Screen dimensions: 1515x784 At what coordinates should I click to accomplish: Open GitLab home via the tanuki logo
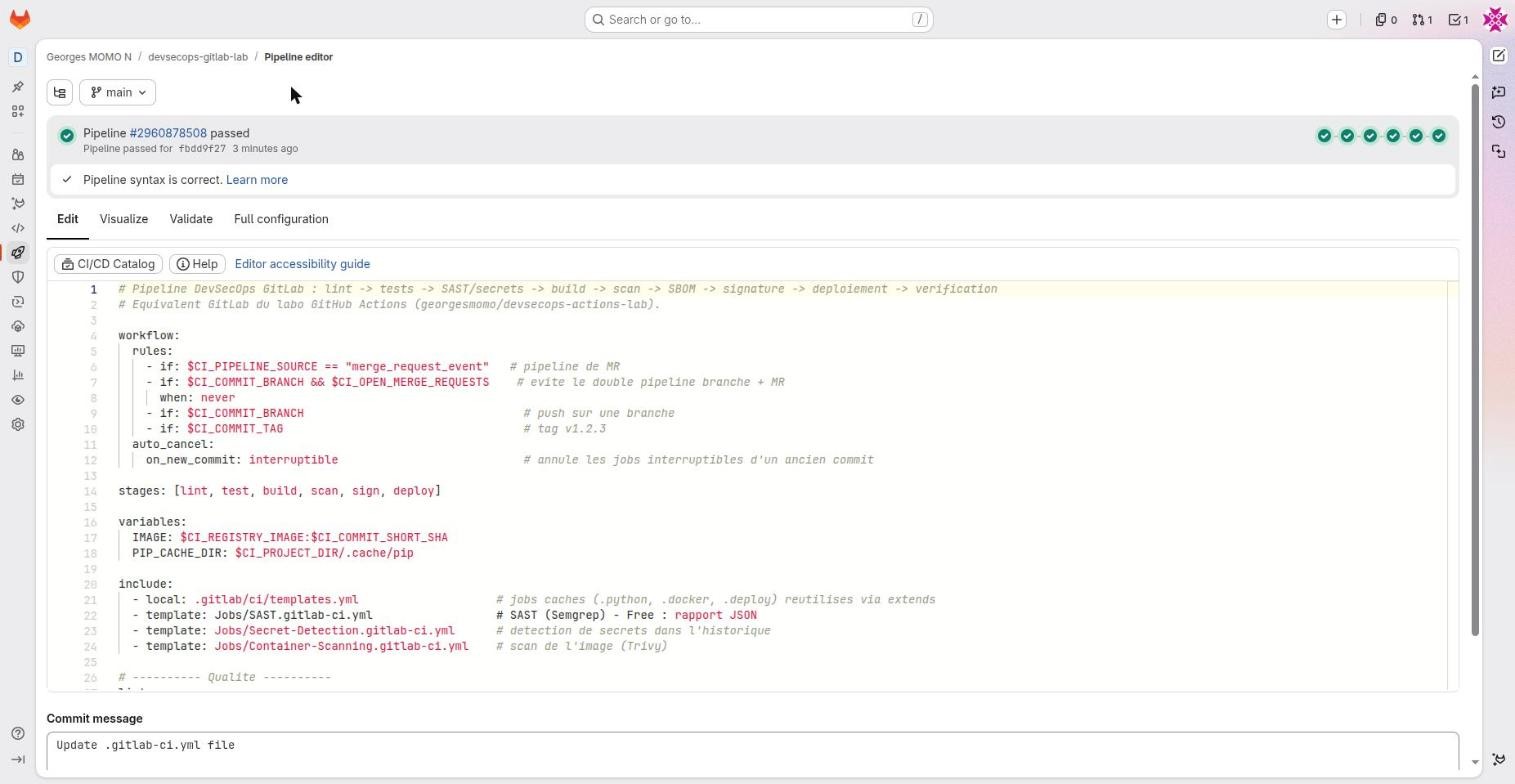click(19, 19)
